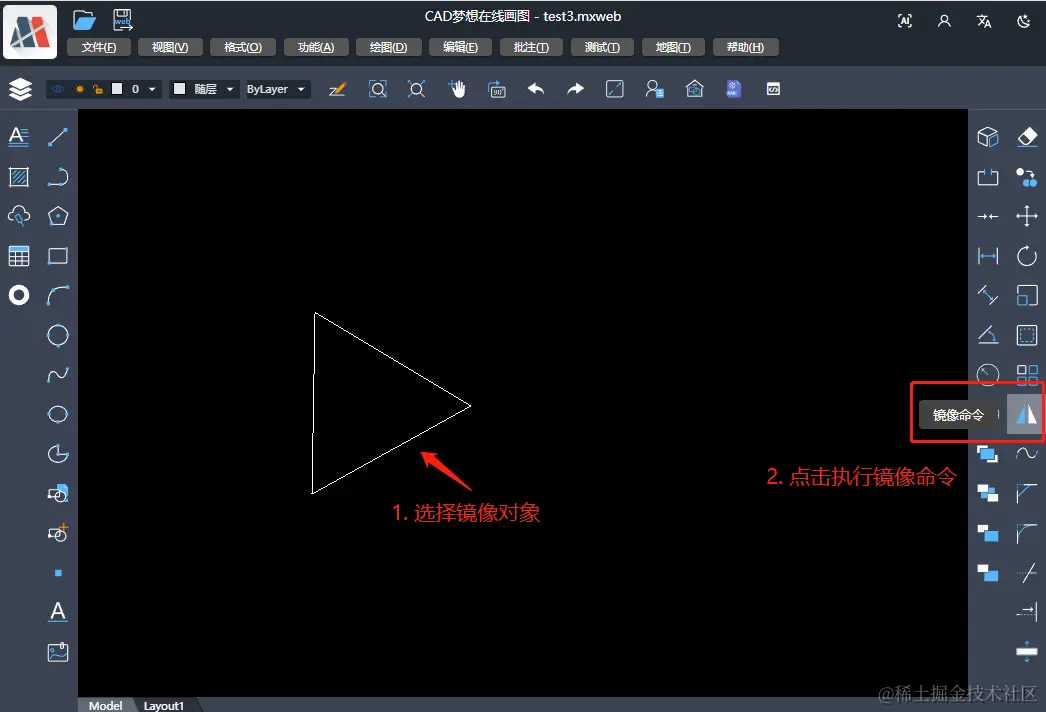Open the ByLayer linetype dropdown
The height and width of the screenshot is (712, 1046).
(278, 89)
